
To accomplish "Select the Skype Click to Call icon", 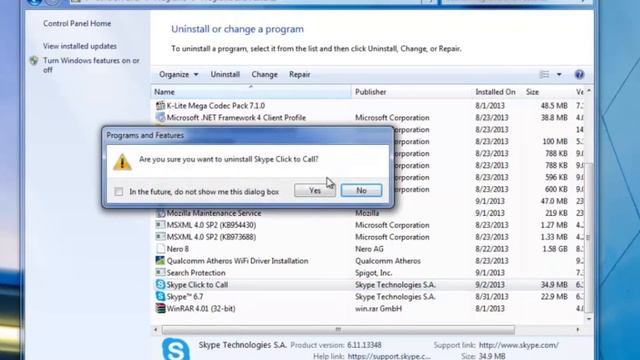I will pos(160,284).
